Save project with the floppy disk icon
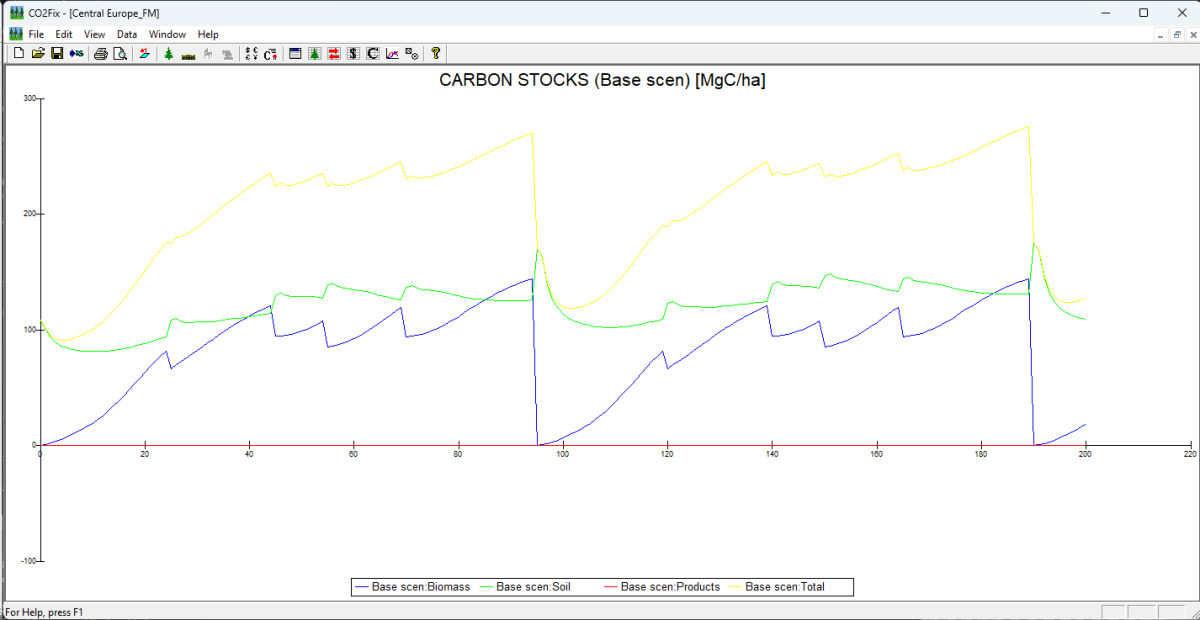1200x620 pixels. click(57, 53)
